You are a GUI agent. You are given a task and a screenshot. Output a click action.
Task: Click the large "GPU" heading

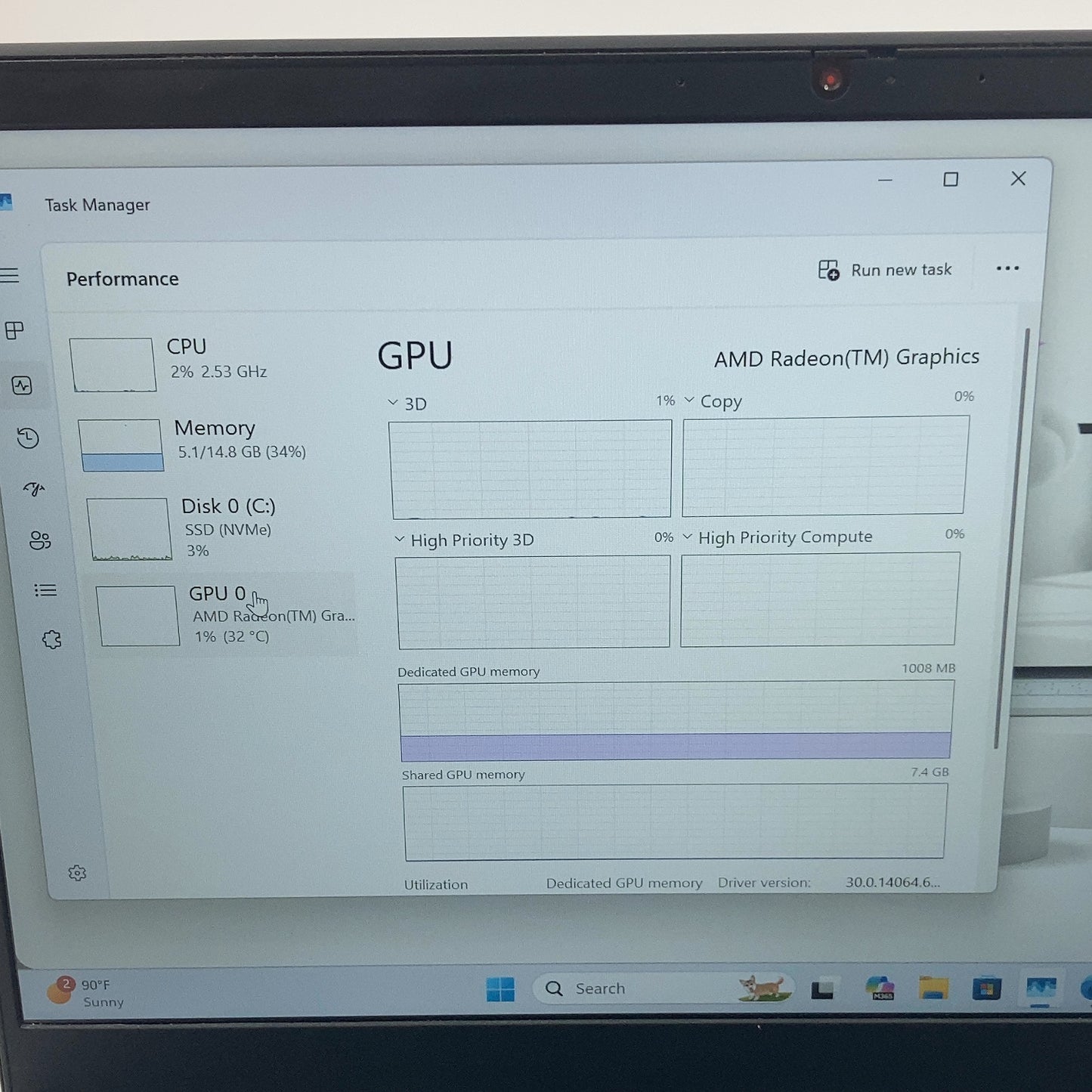coord(415,355)
